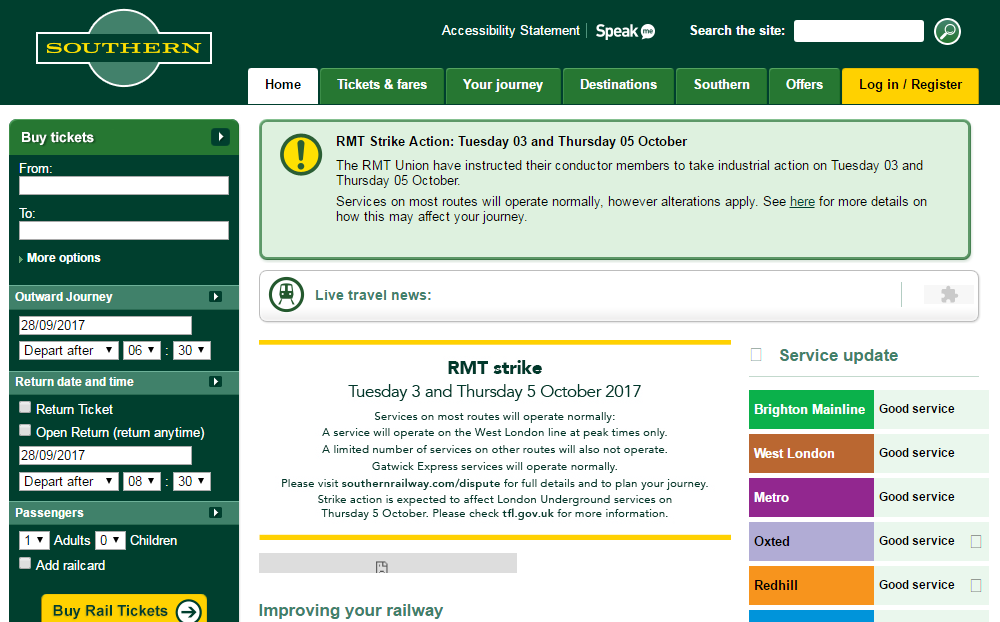Click the 'Live travel news:' label
The height and width of the screenshot is (622, 1000).
pyautogui.click(x=373, y=295)
